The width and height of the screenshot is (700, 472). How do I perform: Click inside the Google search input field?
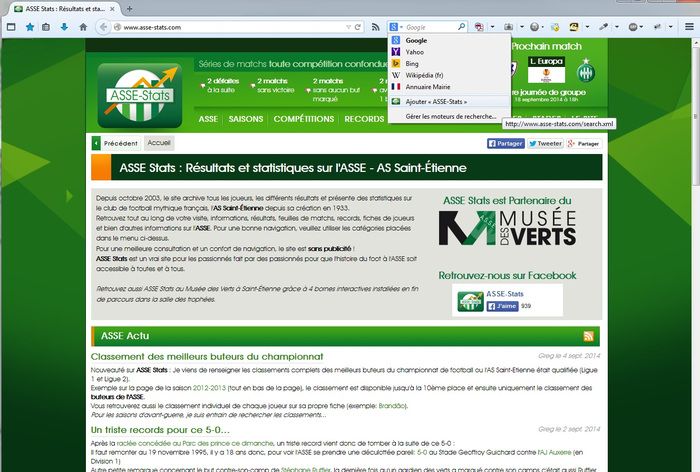click(430, 27)
